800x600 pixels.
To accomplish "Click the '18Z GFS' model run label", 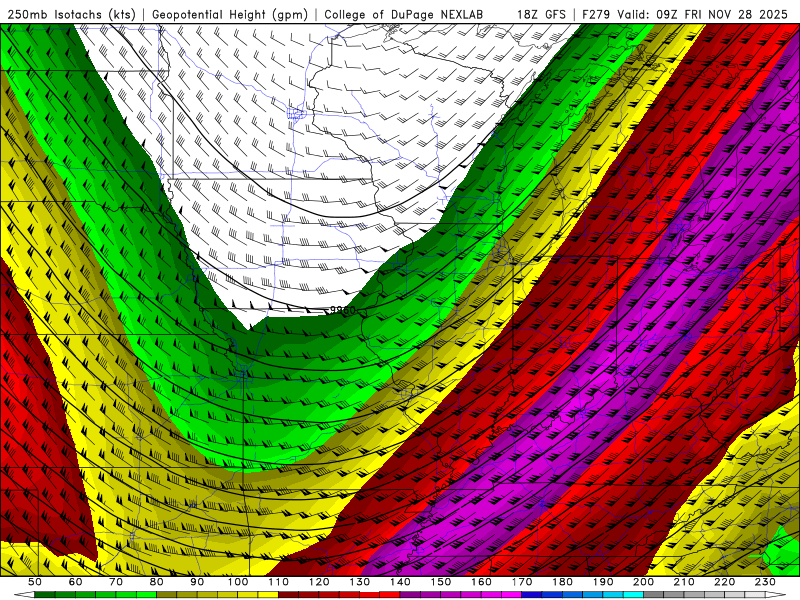I will coord(541,14).
